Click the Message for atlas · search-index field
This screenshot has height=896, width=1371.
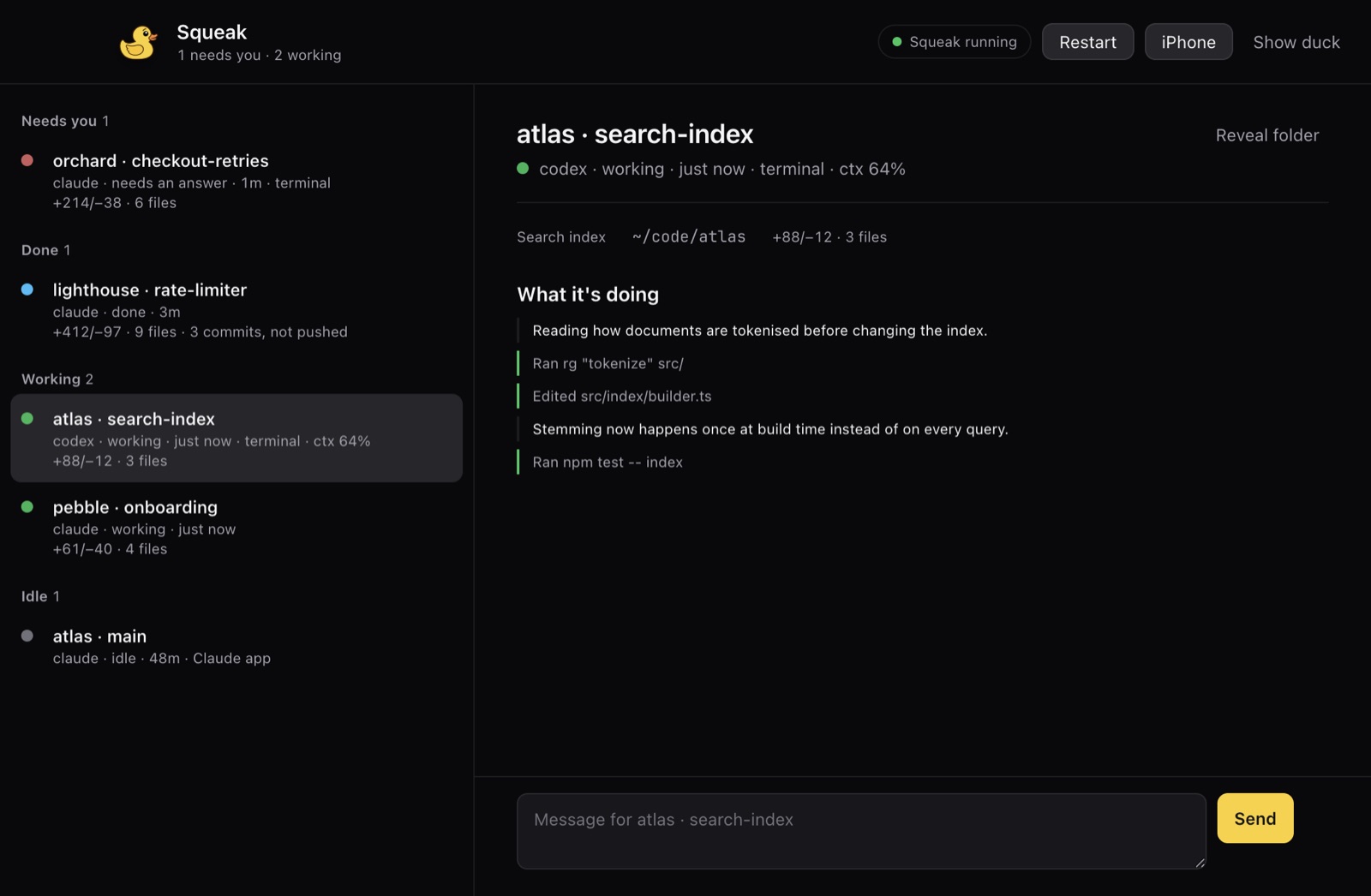coord(861,831)
